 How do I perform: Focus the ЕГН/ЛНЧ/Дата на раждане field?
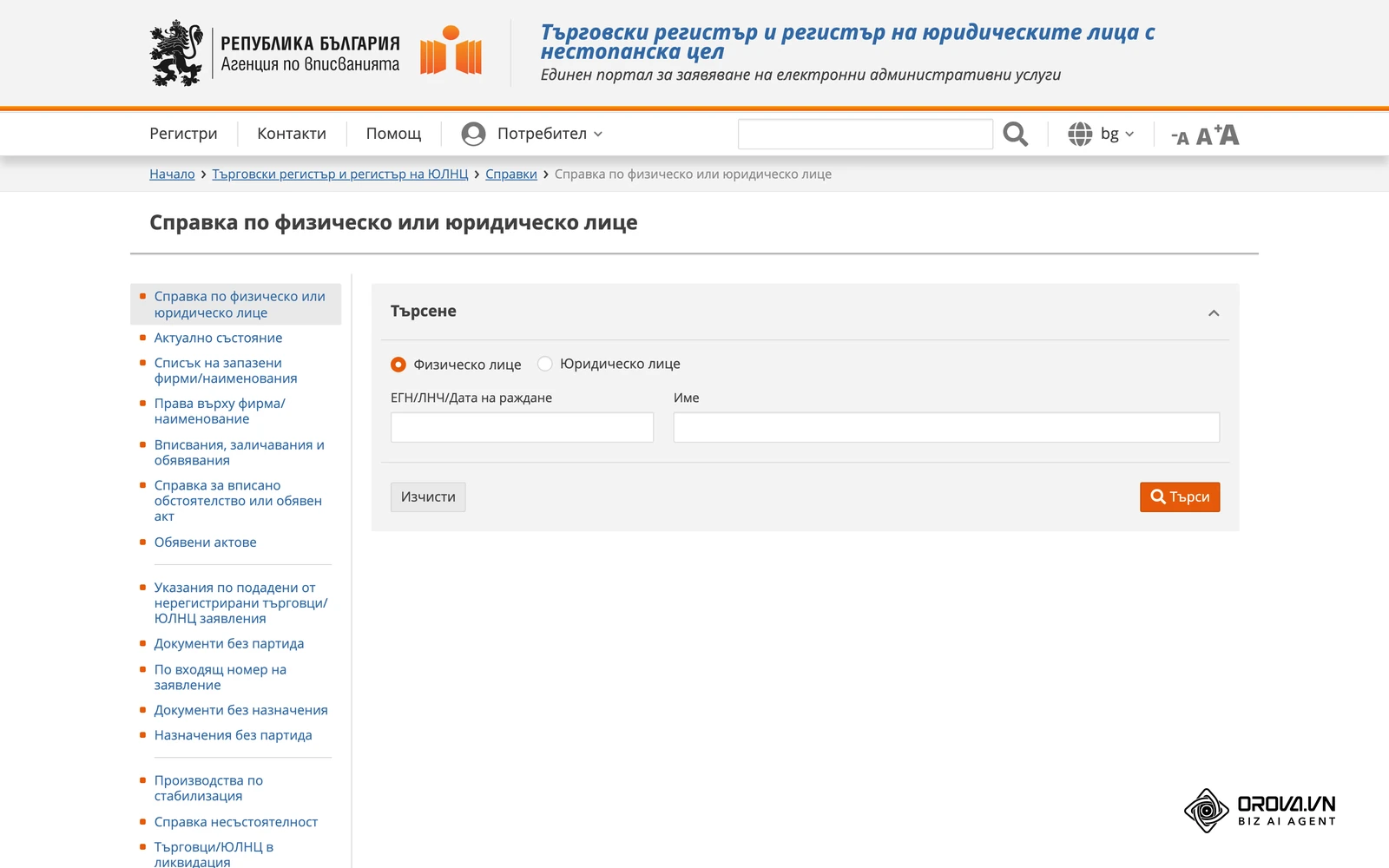522,427
